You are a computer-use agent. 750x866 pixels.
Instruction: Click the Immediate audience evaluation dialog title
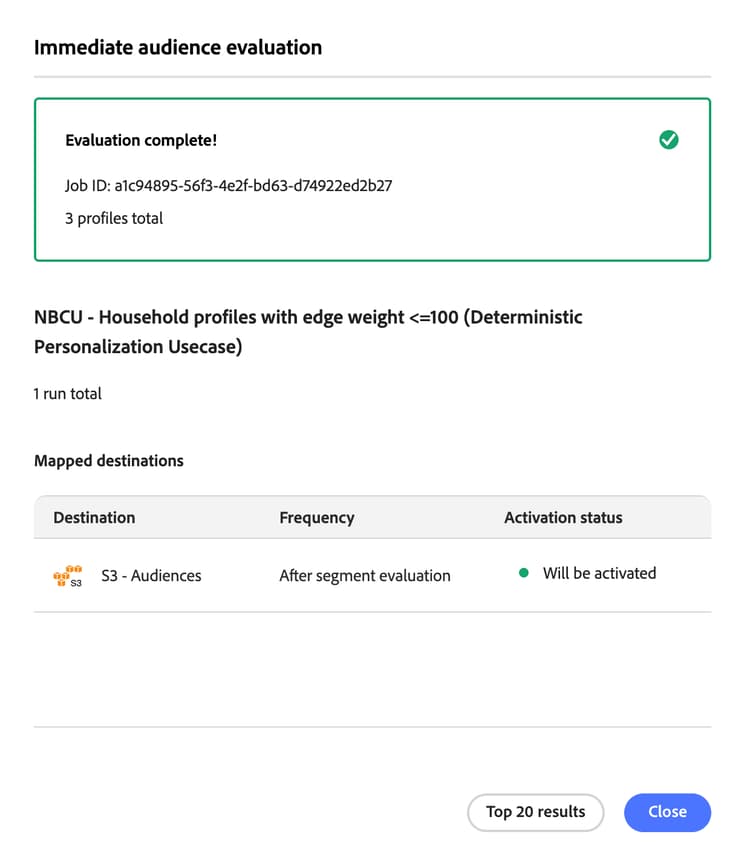click(178, 47)
